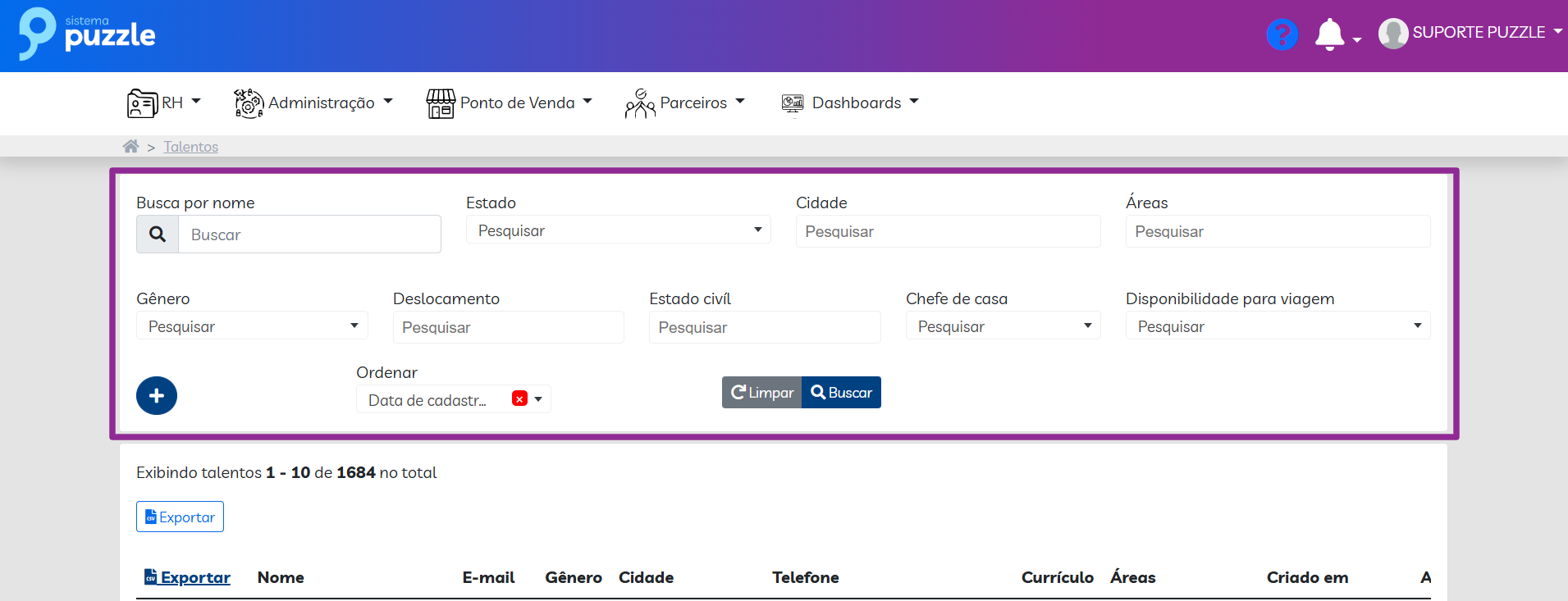Open the Gênero dropdown

click(x=252, y=326)
